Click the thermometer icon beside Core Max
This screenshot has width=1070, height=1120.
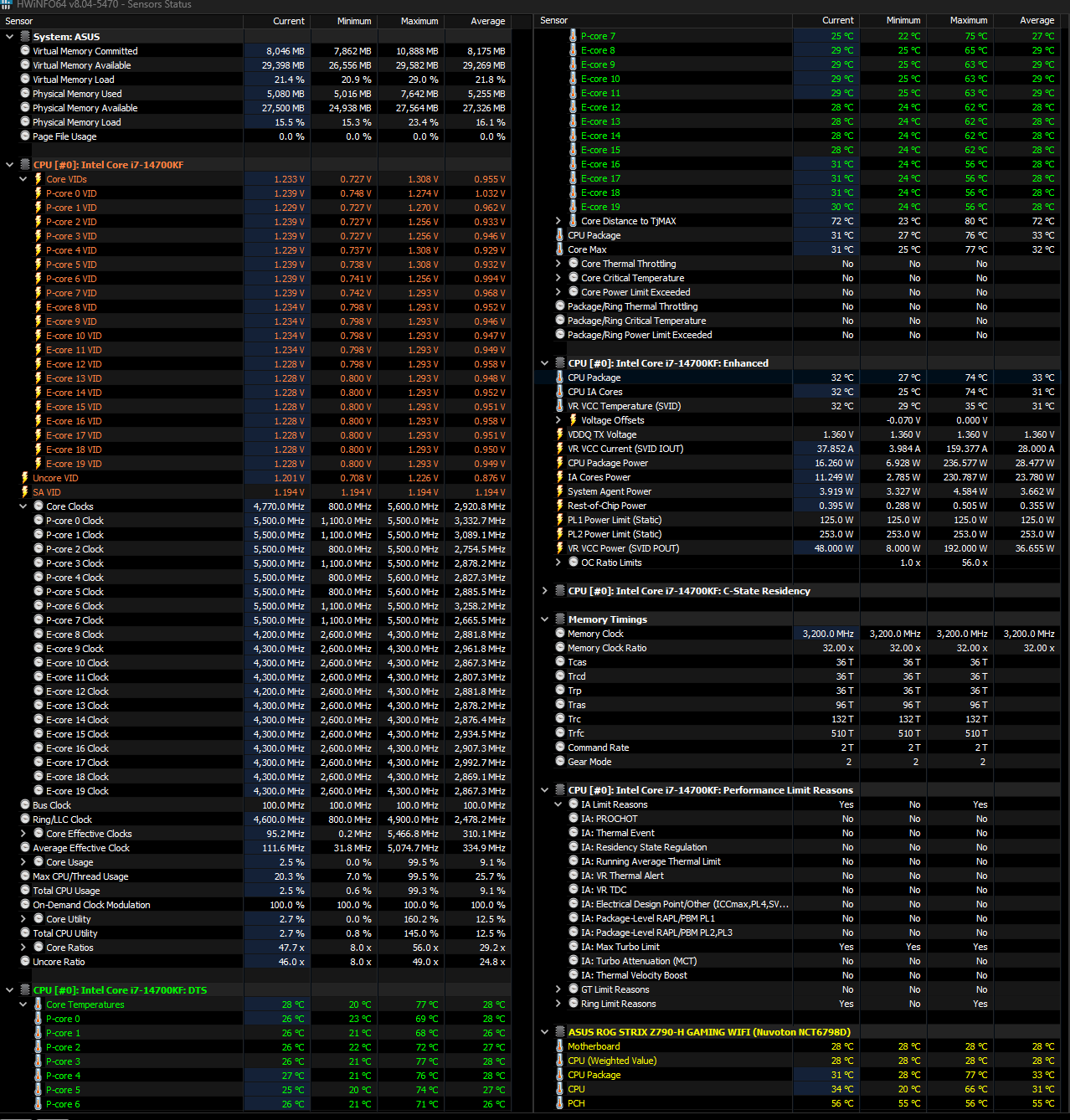(x=560, y=249)
